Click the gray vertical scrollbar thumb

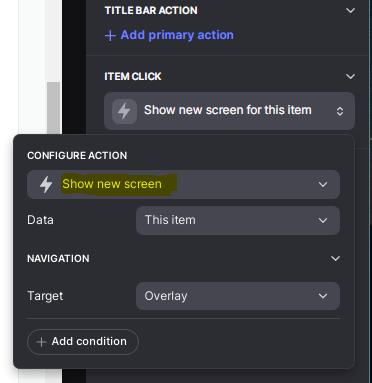53,108
